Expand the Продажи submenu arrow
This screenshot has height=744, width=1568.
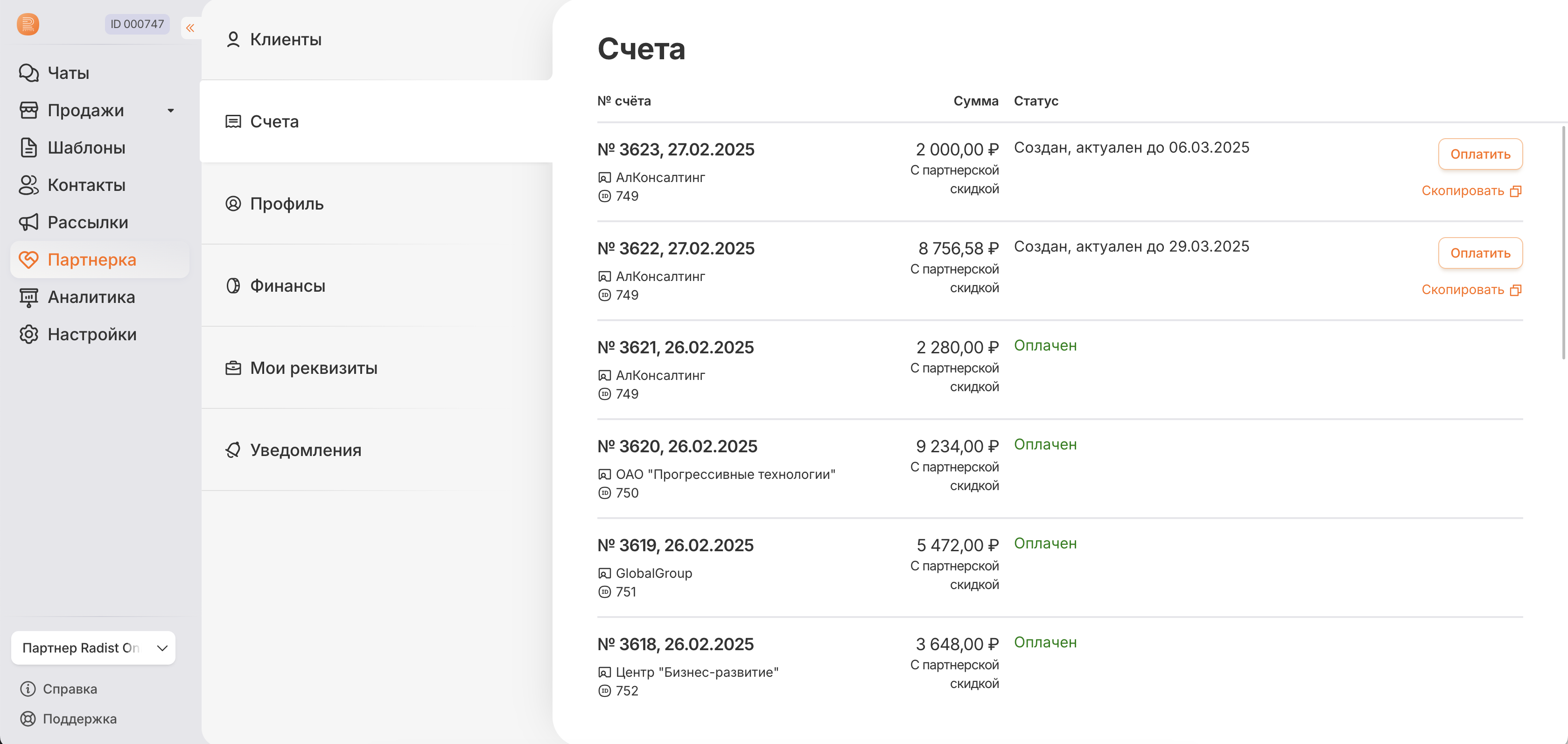(171, 111)
